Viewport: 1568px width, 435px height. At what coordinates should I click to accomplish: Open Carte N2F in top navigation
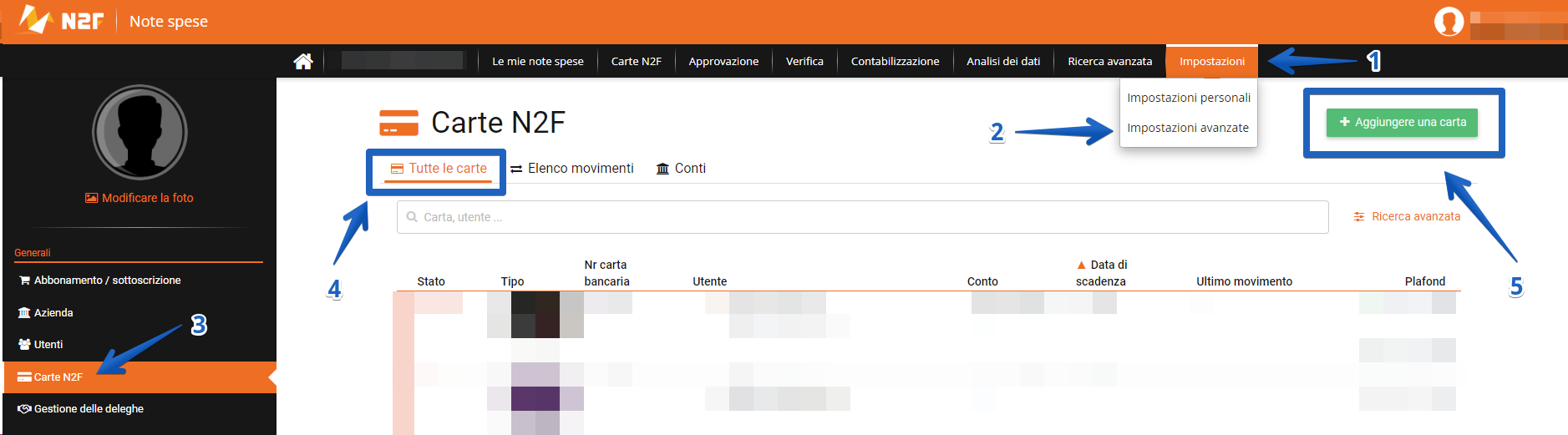point(637,61)
